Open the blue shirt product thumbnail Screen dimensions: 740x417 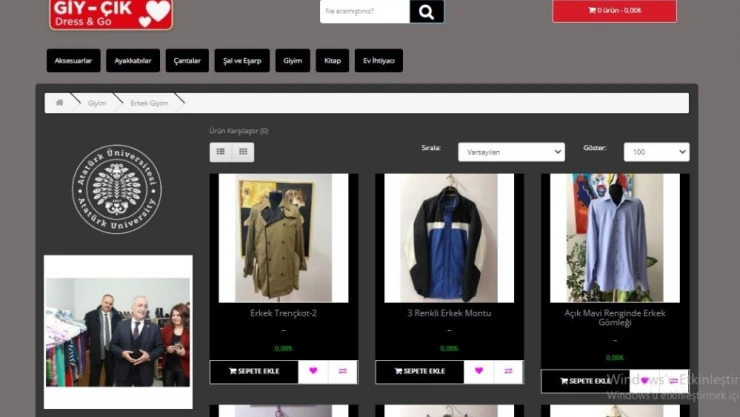click(x=615, y=238)
